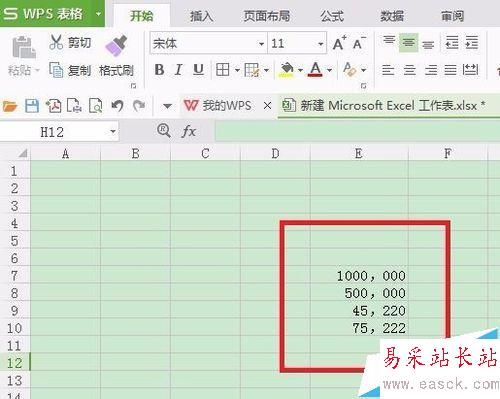Undo the last action

[x=117, y=106]
